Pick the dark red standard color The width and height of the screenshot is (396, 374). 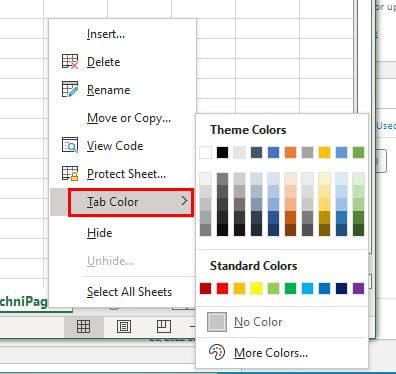tap(205, 288)
